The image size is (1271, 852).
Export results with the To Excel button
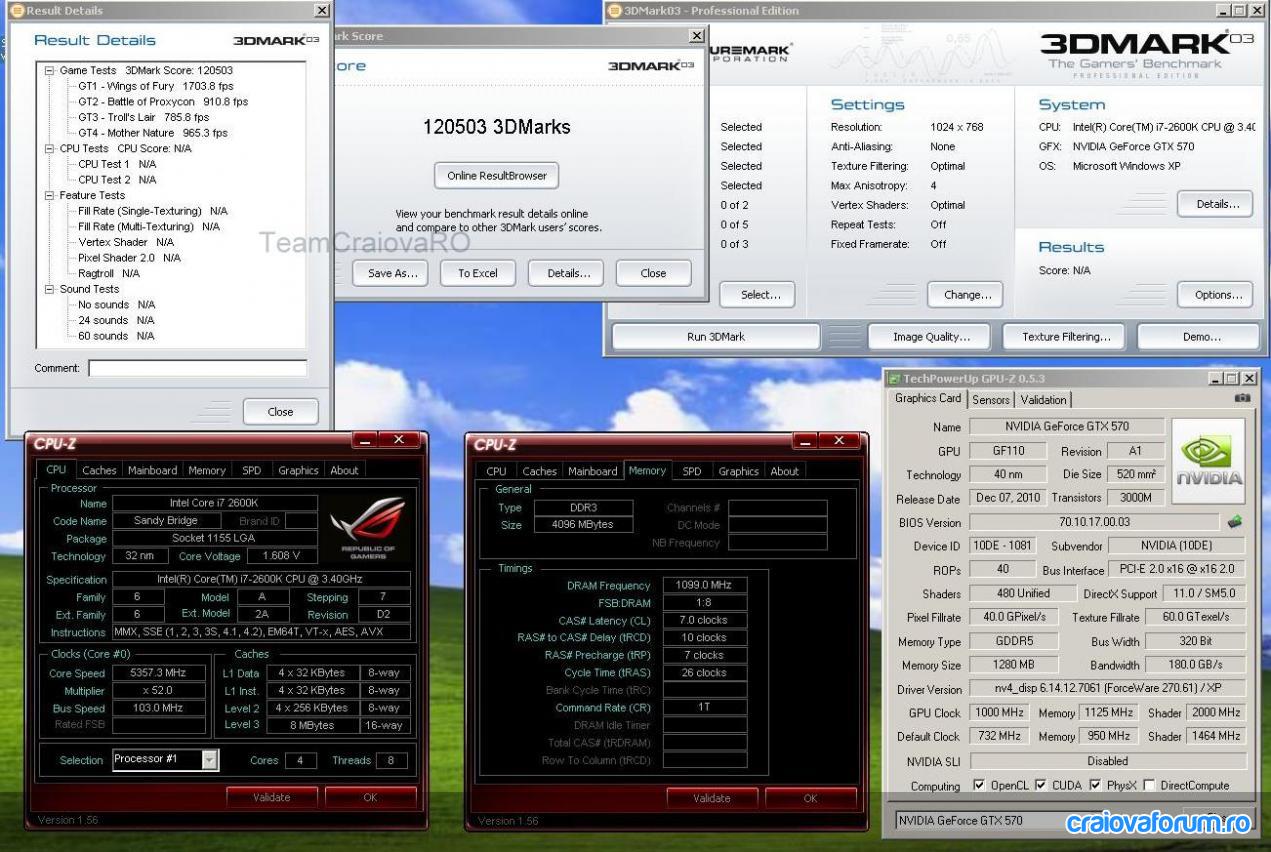pos(478,273)
